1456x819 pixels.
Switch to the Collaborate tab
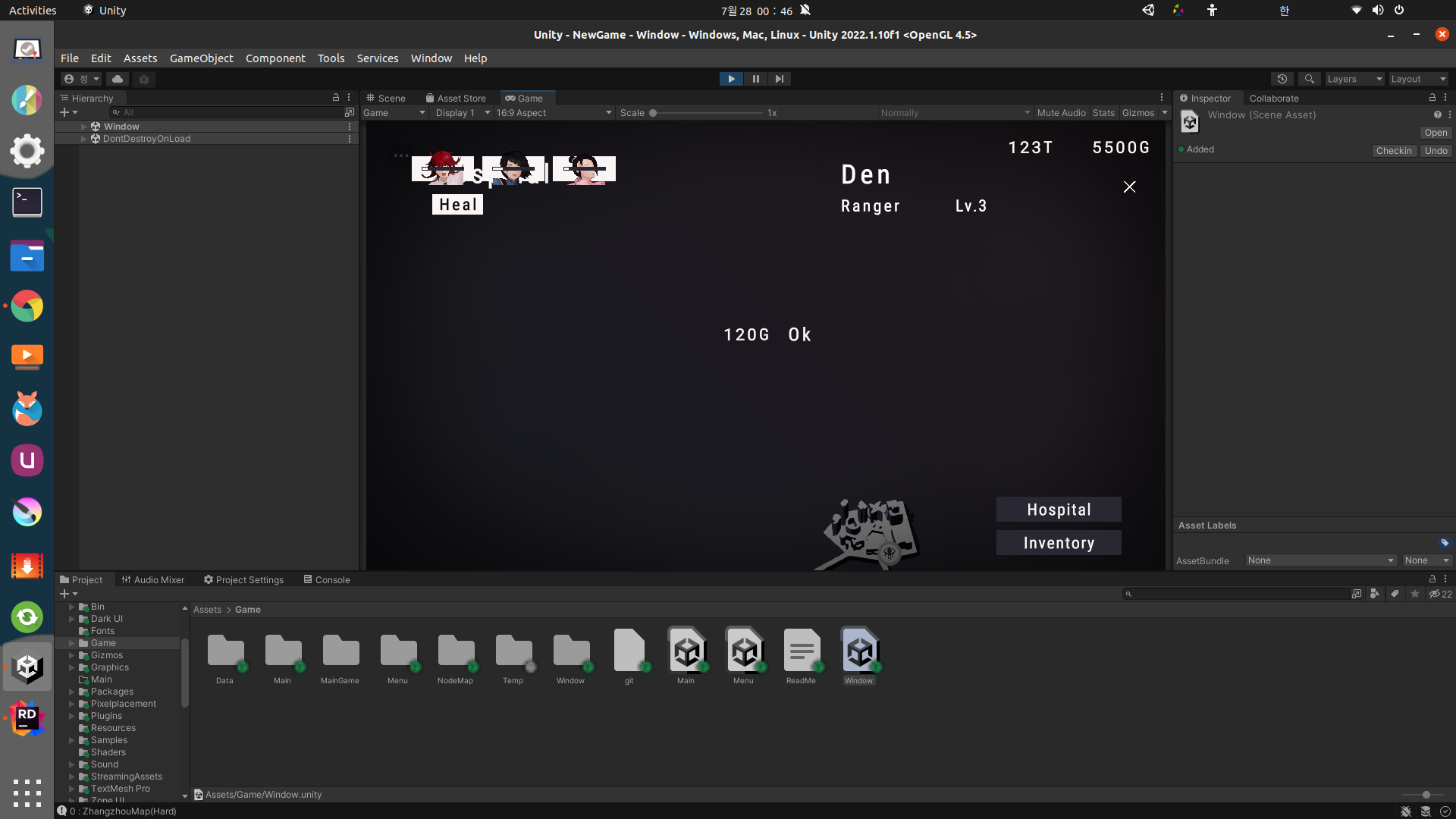pyautogui.click(x=1274, y=98)
